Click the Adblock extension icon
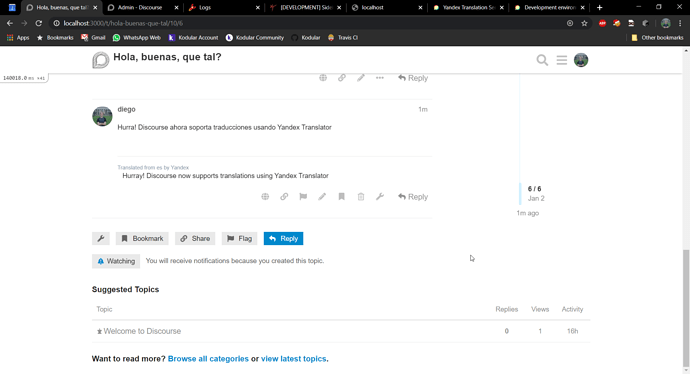The width and height of the screenshot is (690, 374). (602, 23)
